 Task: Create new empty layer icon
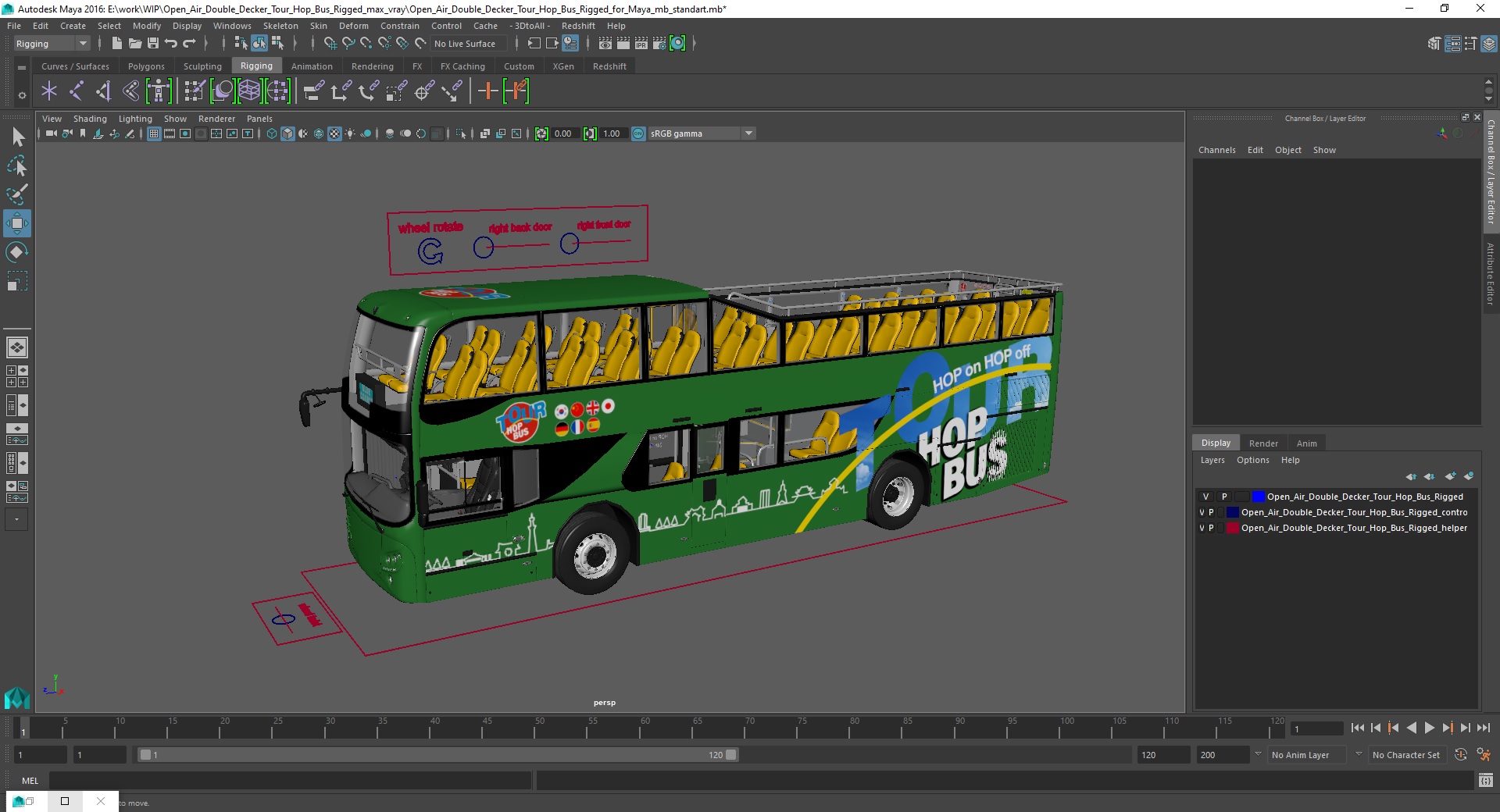[x=1450, y=476]
